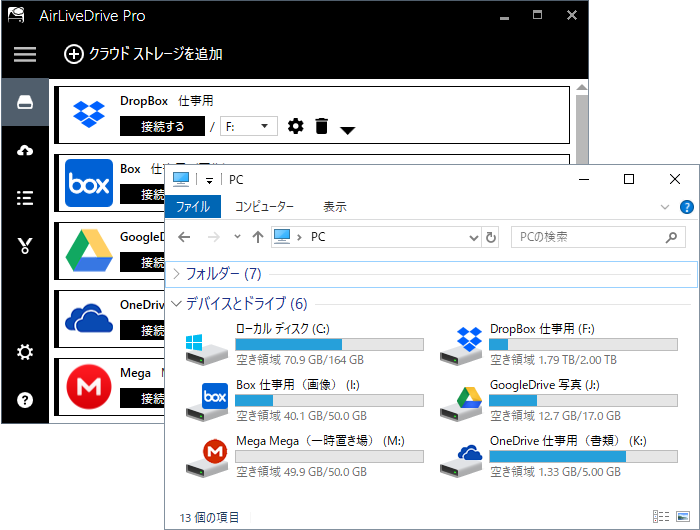
Task: Open AirLiveDrive settings gear in sidebar
Action: [25, 352]
